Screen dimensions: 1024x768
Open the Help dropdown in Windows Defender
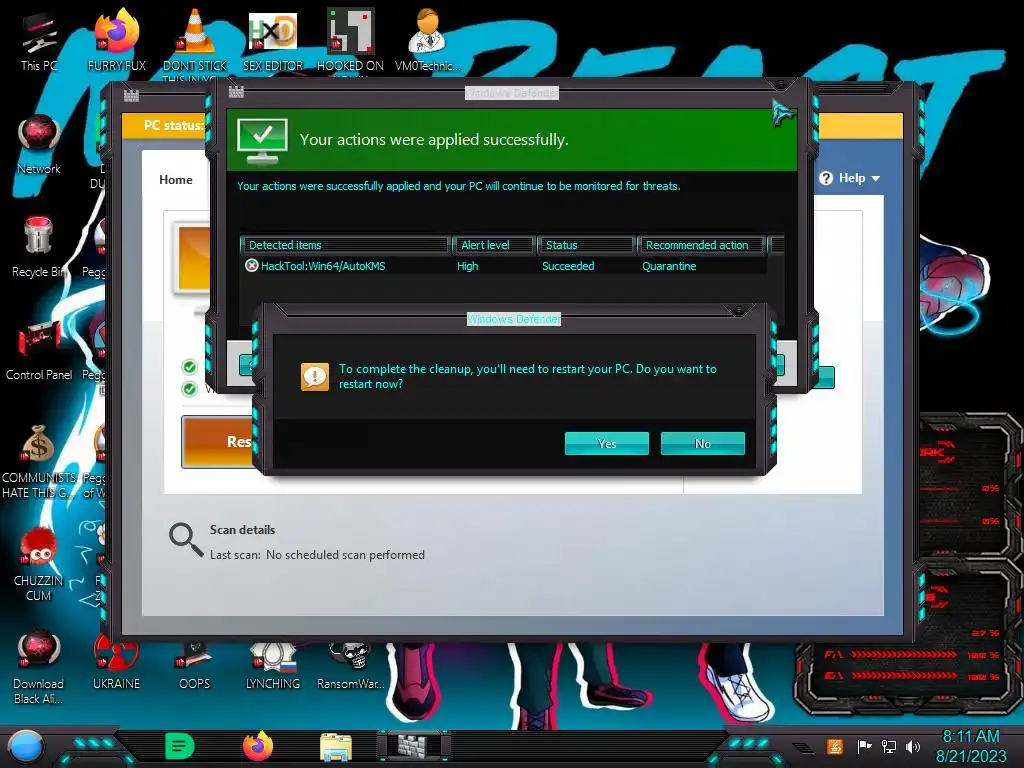[850, 178]
